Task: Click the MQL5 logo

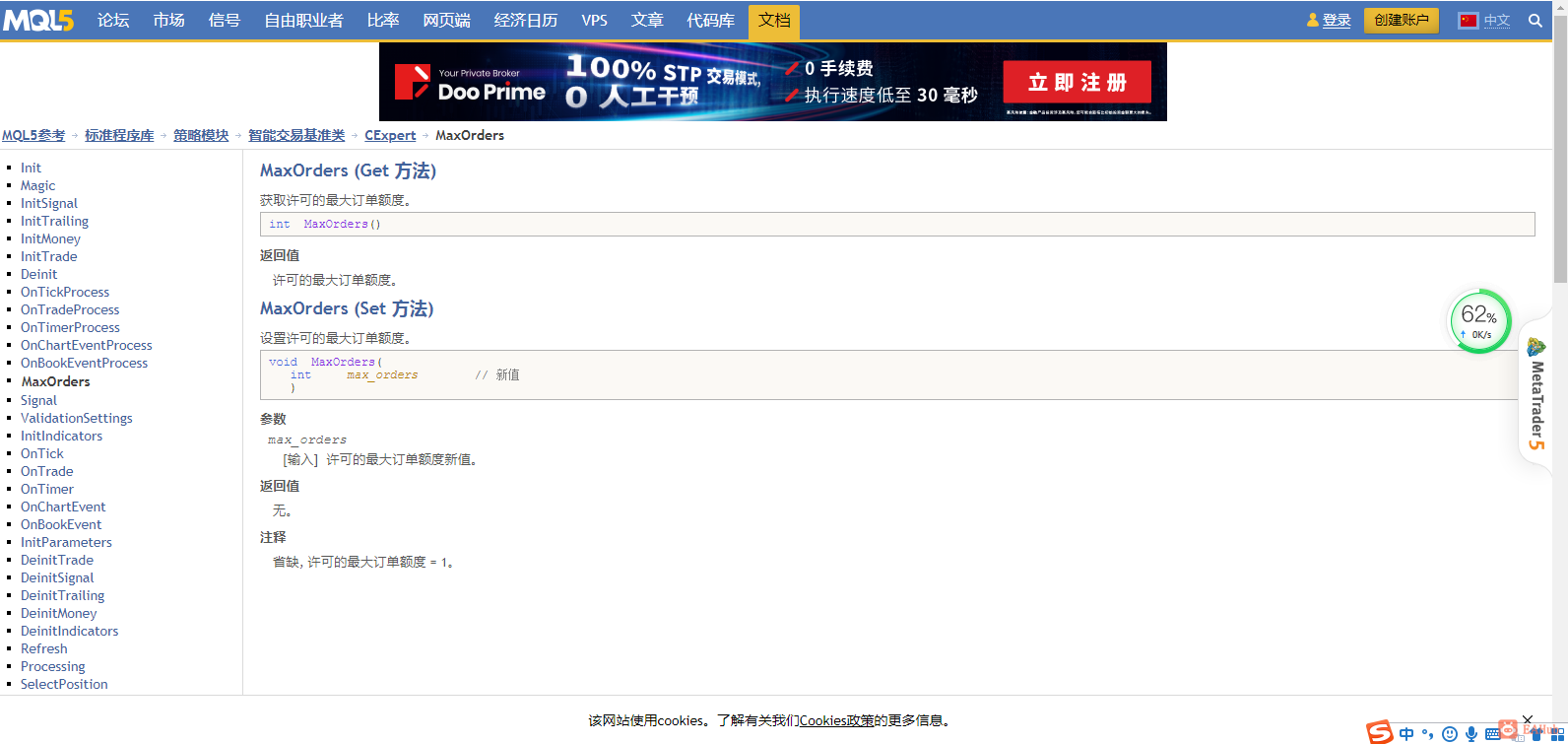Action: point(38,20)
